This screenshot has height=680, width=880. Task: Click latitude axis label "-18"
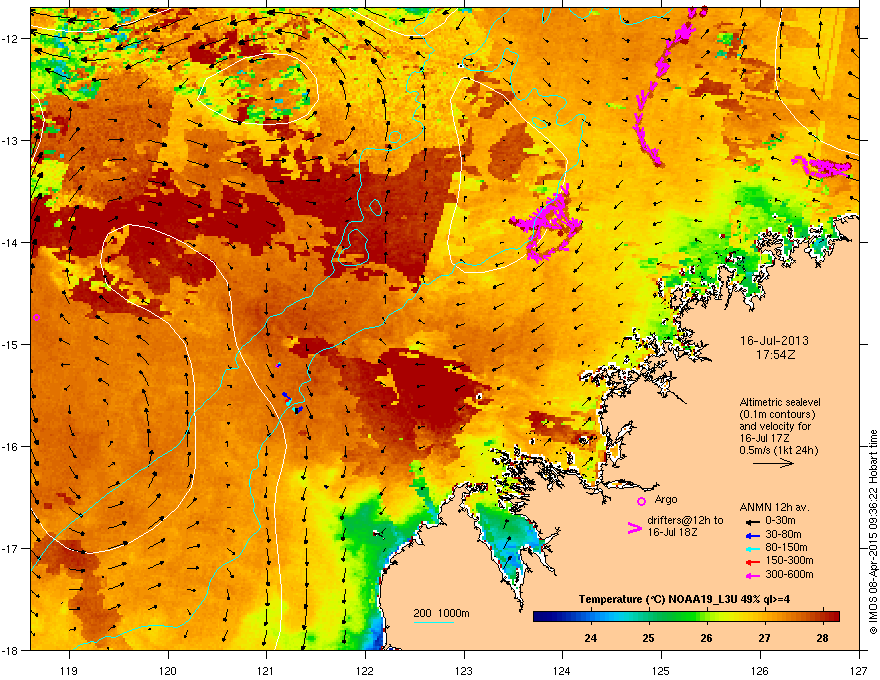[x=10, y=650]
